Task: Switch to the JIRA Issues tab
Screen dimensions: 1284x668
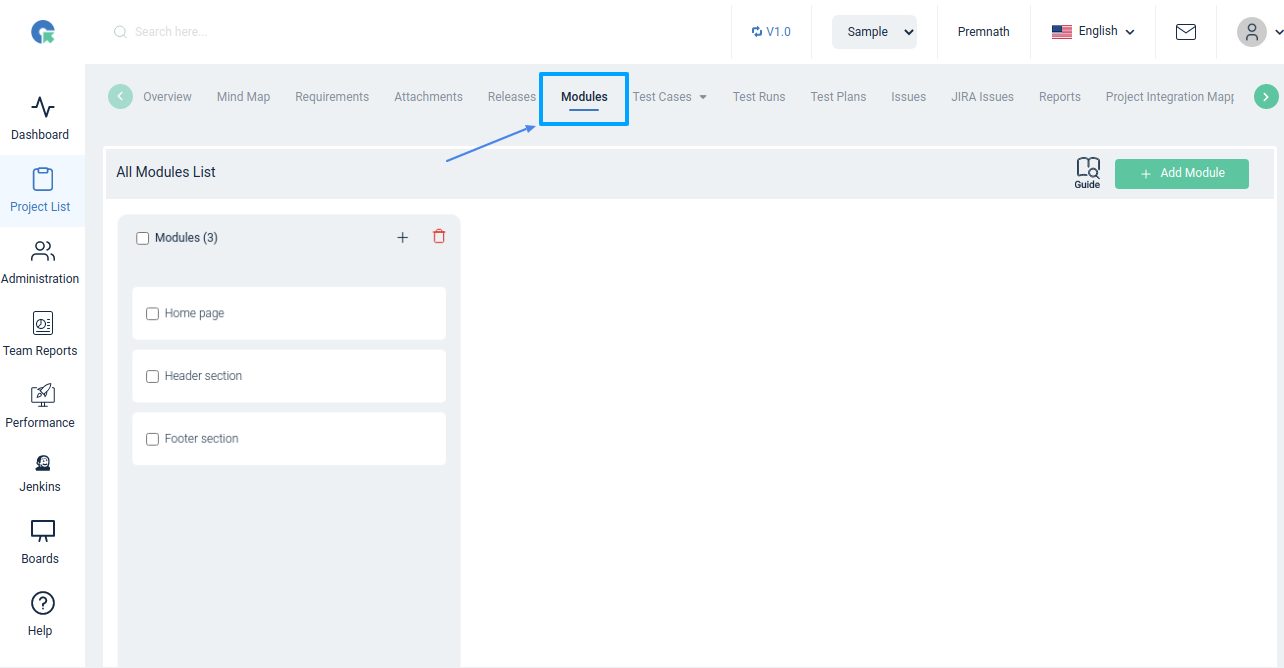Action: (x=982, y=97)
